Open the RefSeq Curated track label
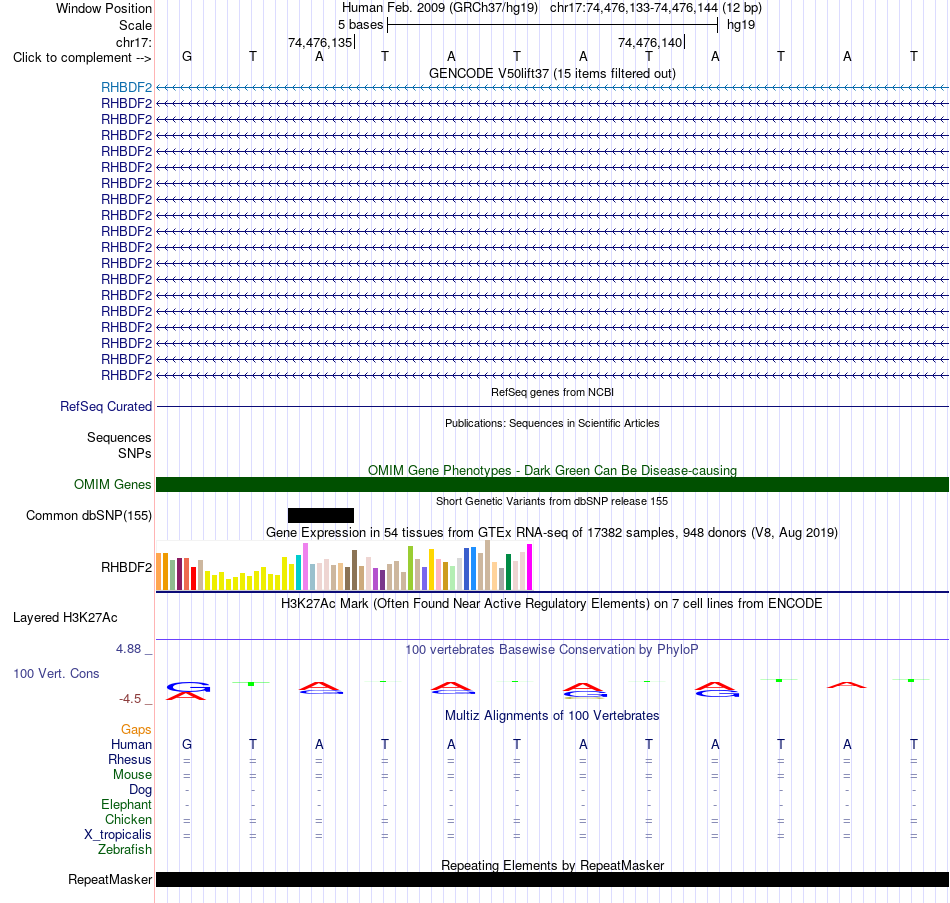Viewport: 950px width, 903px height. click(105, 406)
